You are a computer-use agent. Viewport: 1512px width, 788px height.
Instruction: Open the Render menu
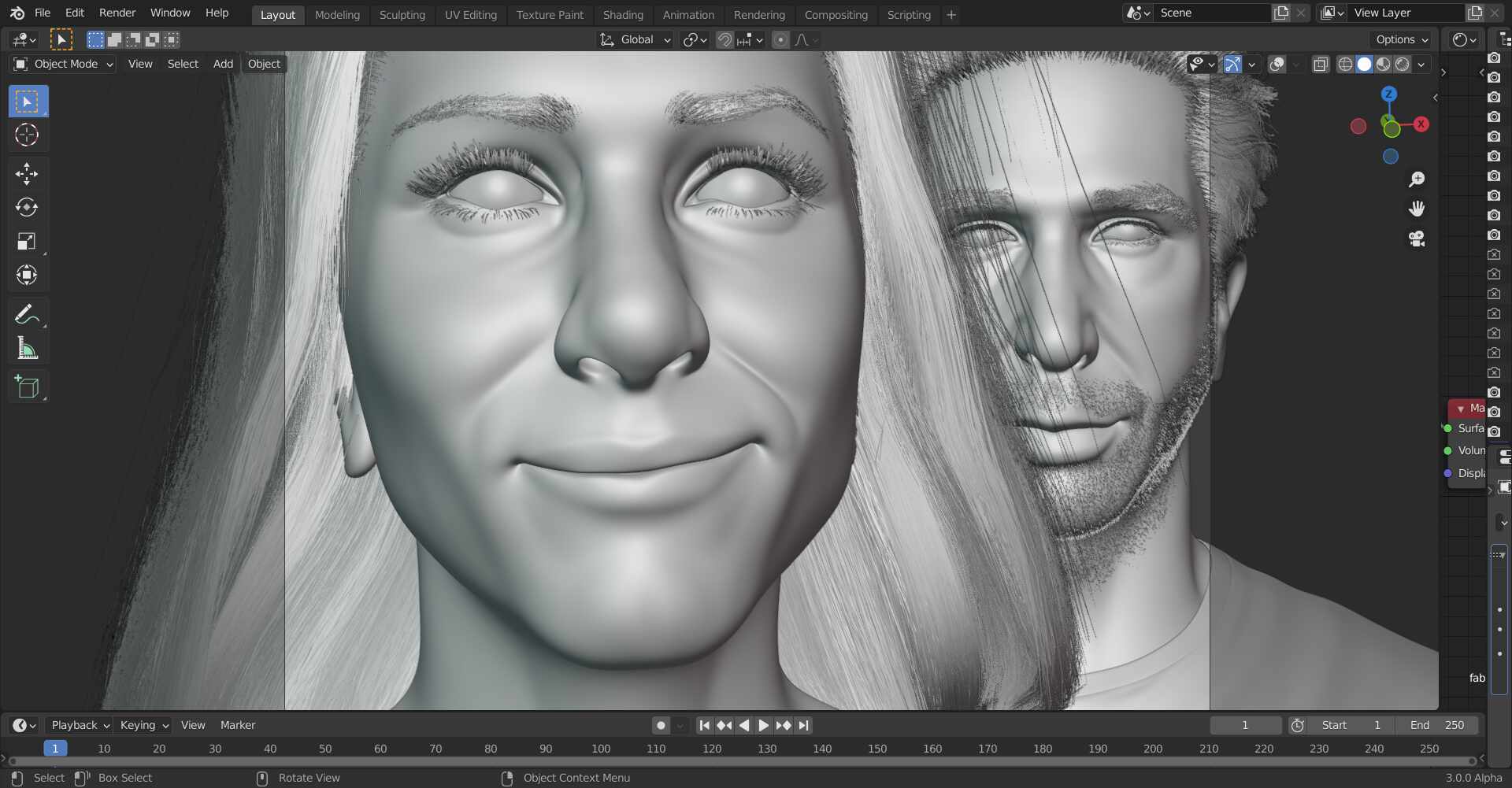tap(117, 13)
